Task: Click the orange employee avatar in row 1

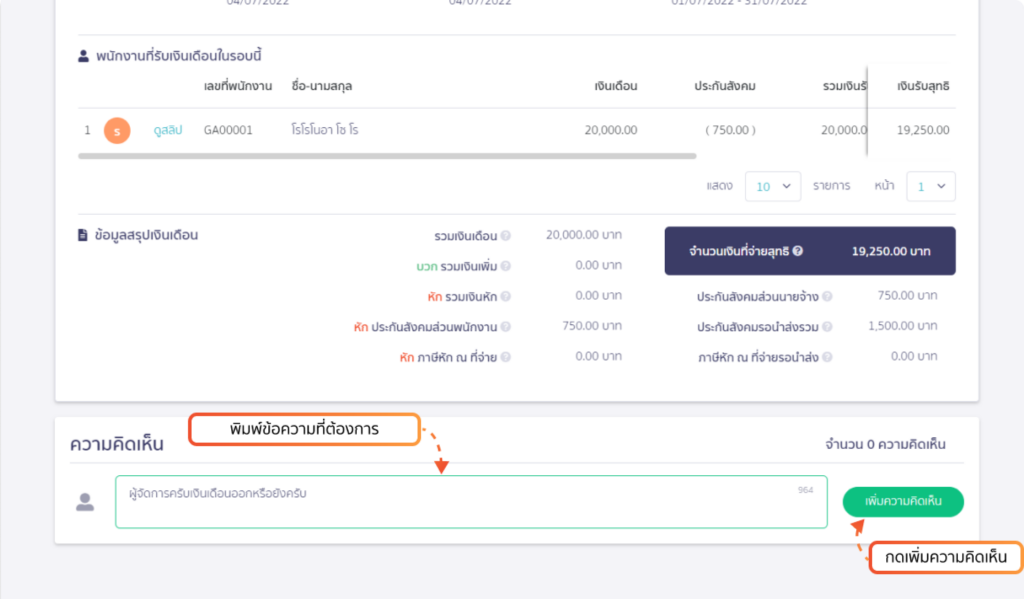Action: [117, 130]
